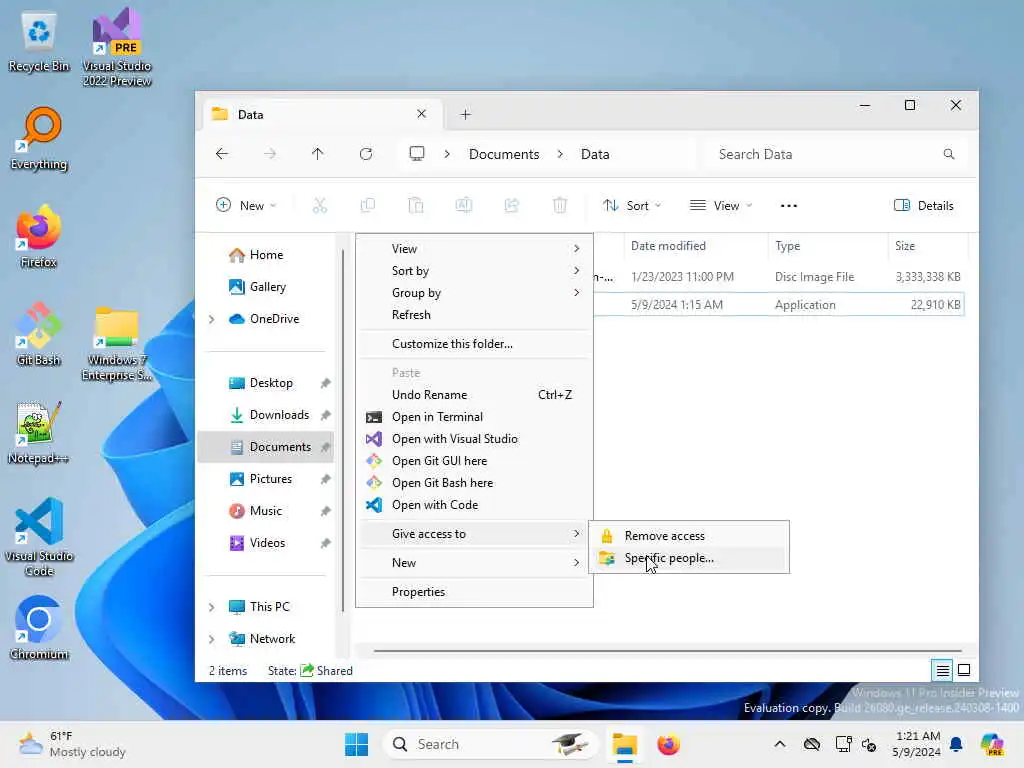Select Open in Terminal

tap(474, 417)
